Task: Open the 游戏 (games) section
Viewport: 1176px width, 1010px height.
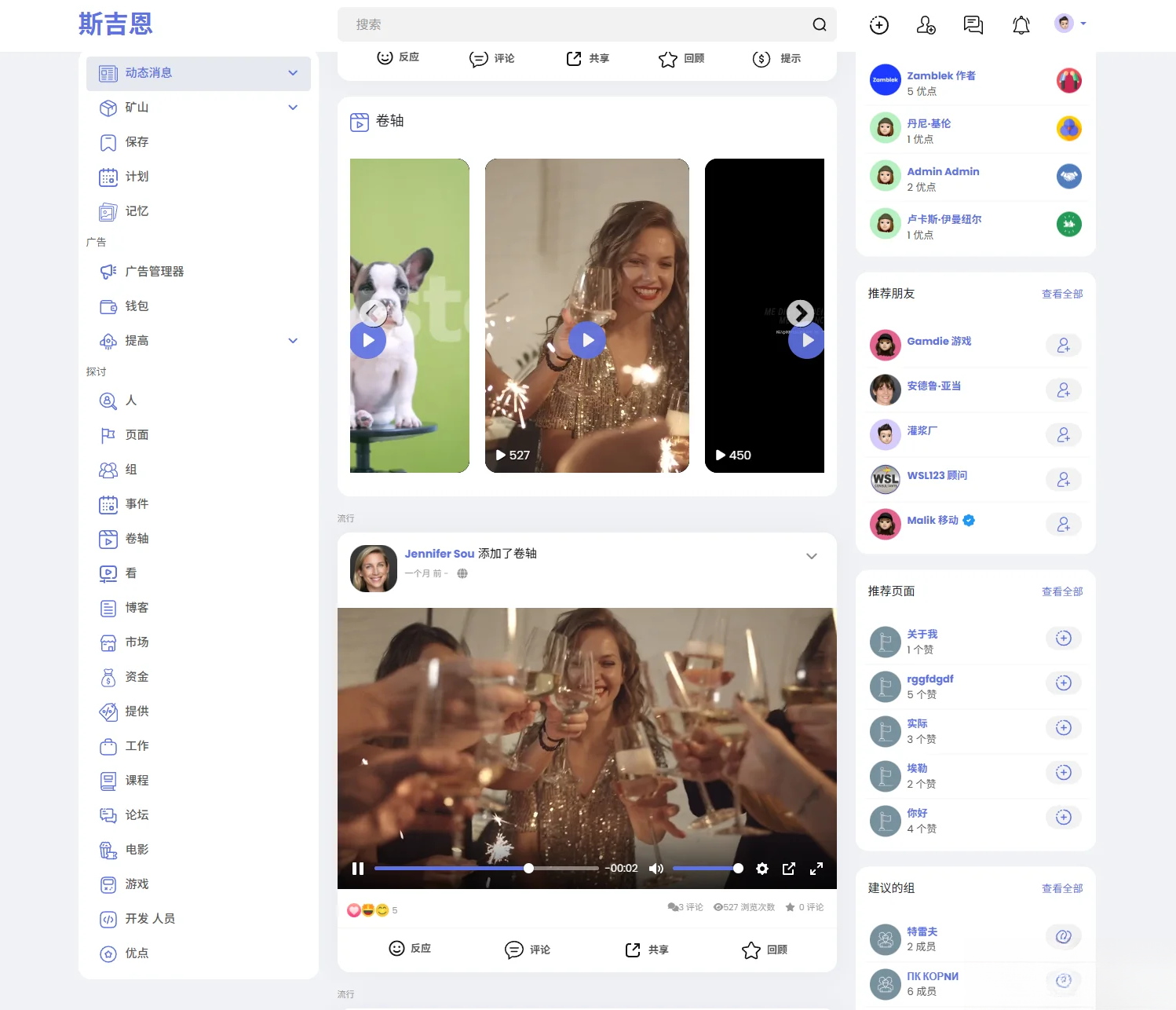Action: [135, 884]
